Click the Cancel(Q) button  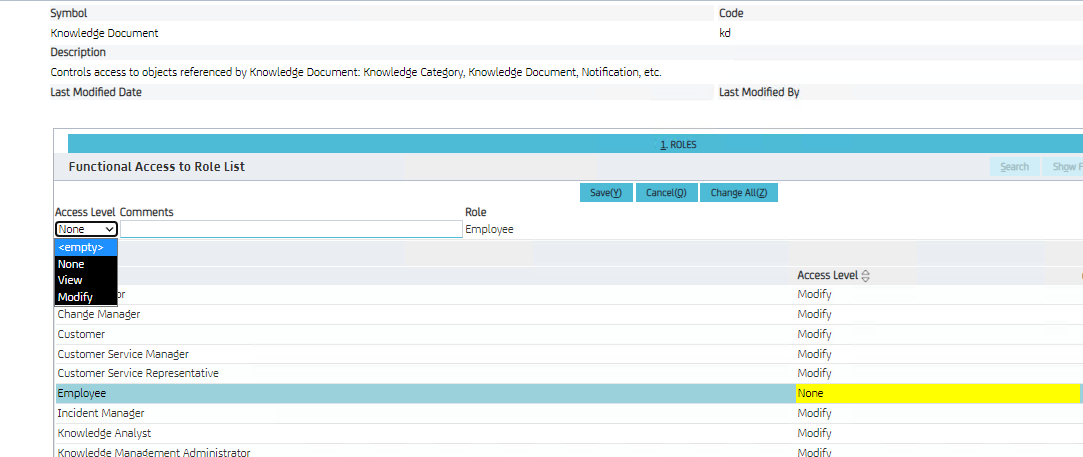[x=665, y=193]
